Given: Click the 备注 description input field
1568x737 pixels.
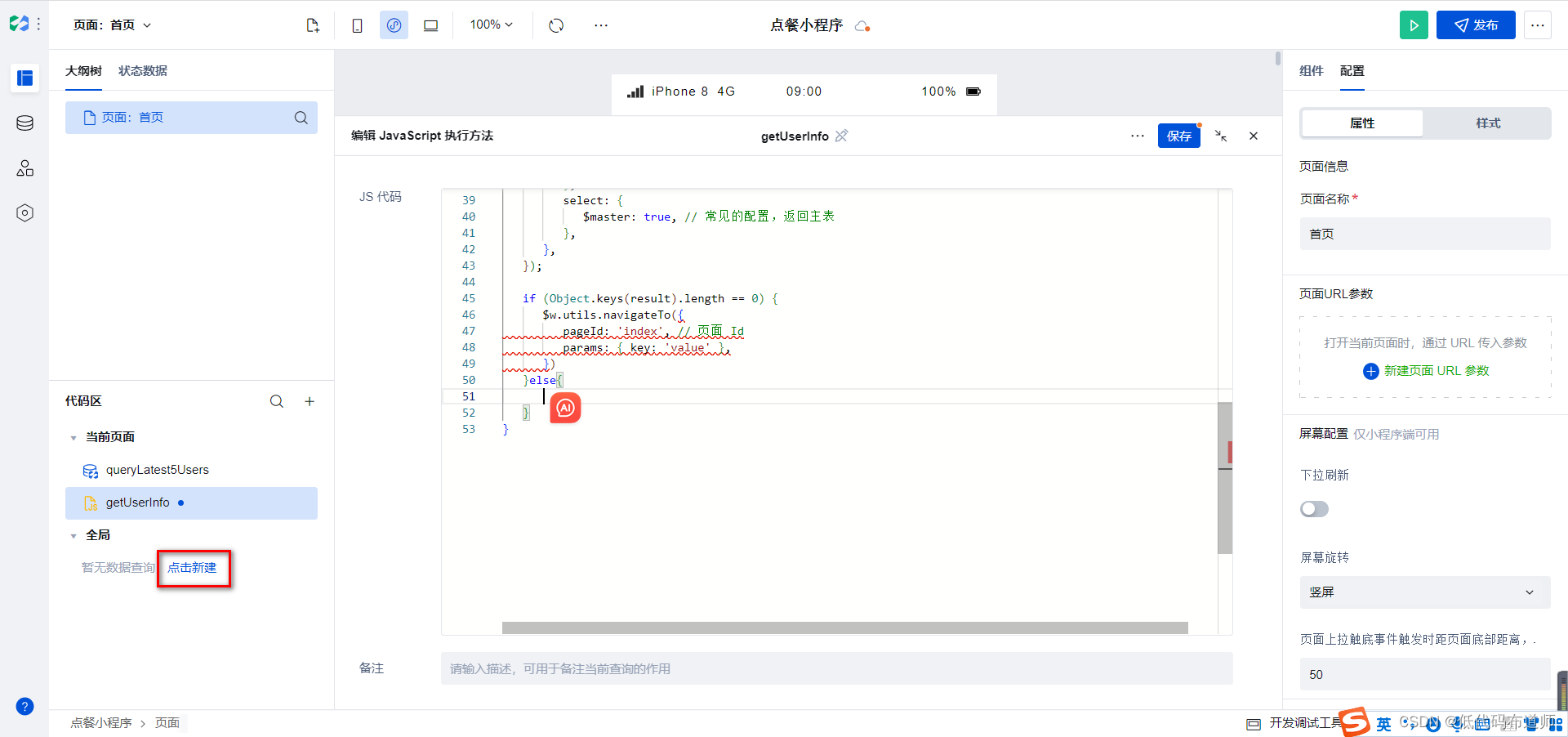Looking at the screenshot, I should point(836,668).
